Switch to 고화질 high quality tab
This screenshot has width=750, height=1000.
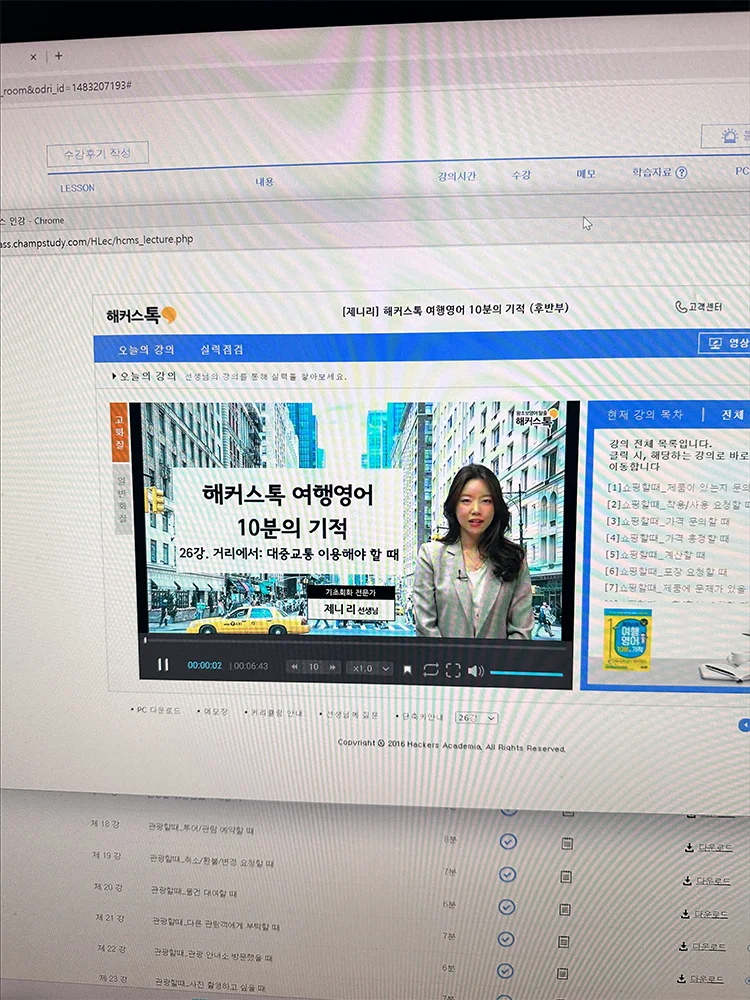(119, 432)
